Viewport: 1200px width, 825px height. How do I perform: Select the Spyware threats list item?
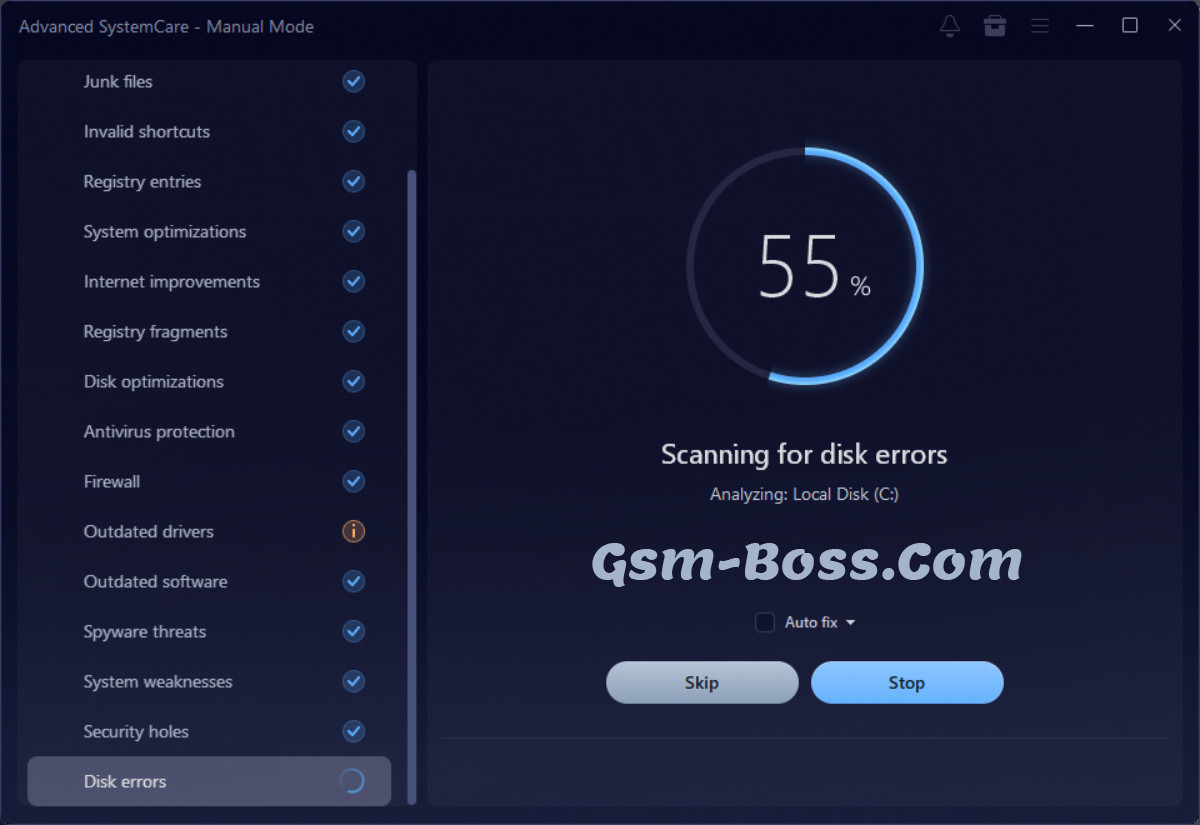(209, 631)
